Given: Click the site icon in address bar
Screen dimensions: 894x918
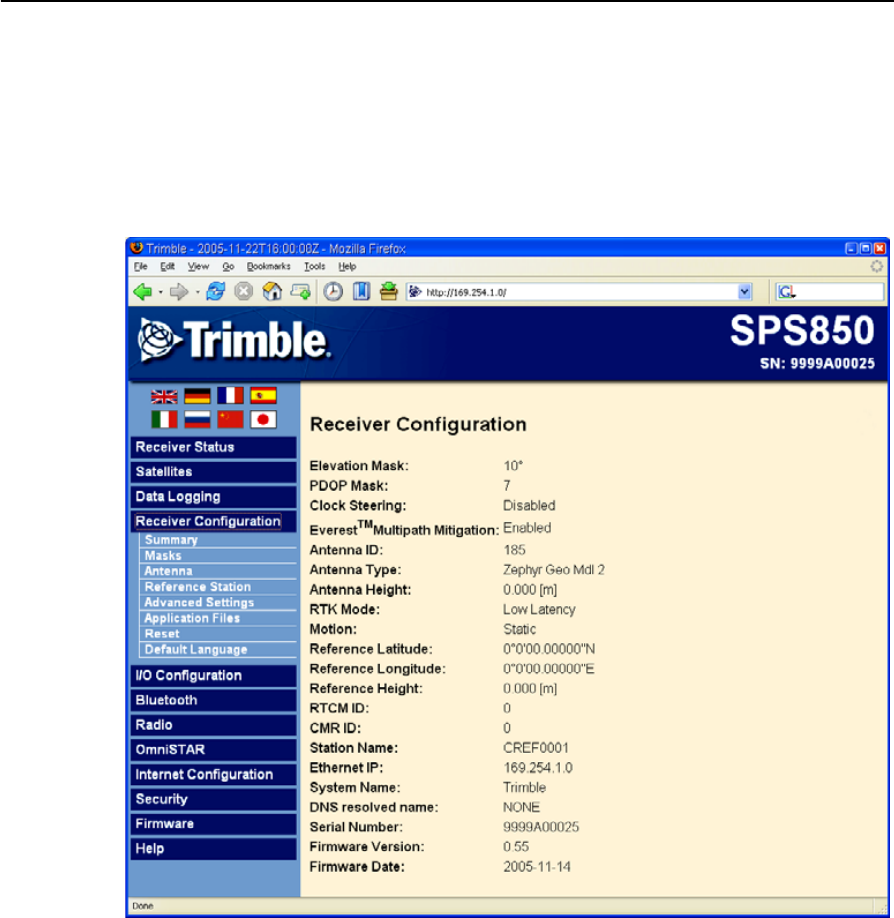Looking at the screenshot, I should [415, 292].
